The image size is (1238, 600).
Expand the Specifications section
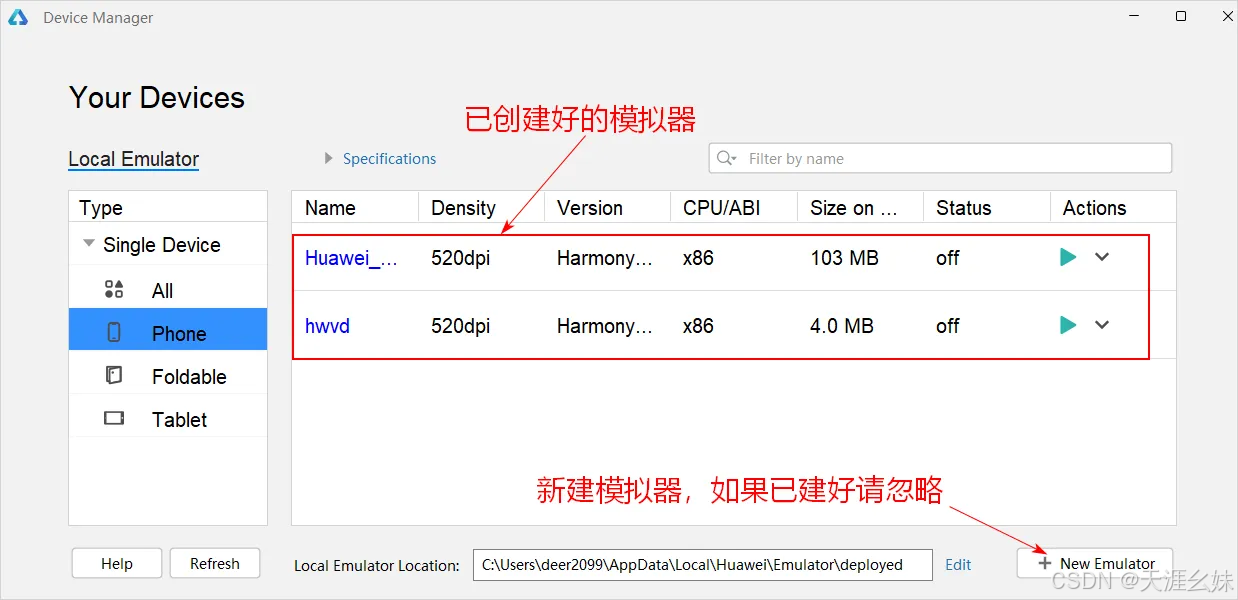point(380,158)
